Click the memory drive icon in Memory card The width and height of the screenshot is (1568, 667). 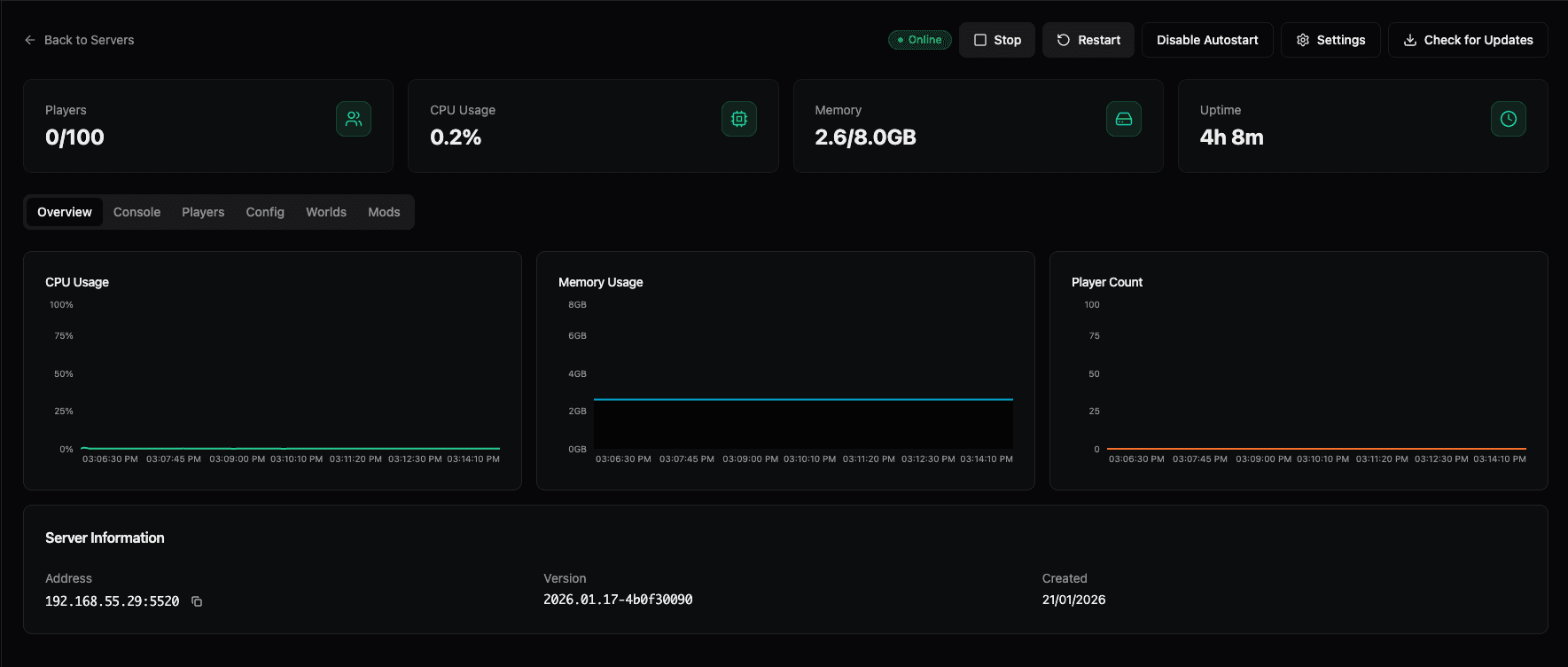tap(1124, 119)
